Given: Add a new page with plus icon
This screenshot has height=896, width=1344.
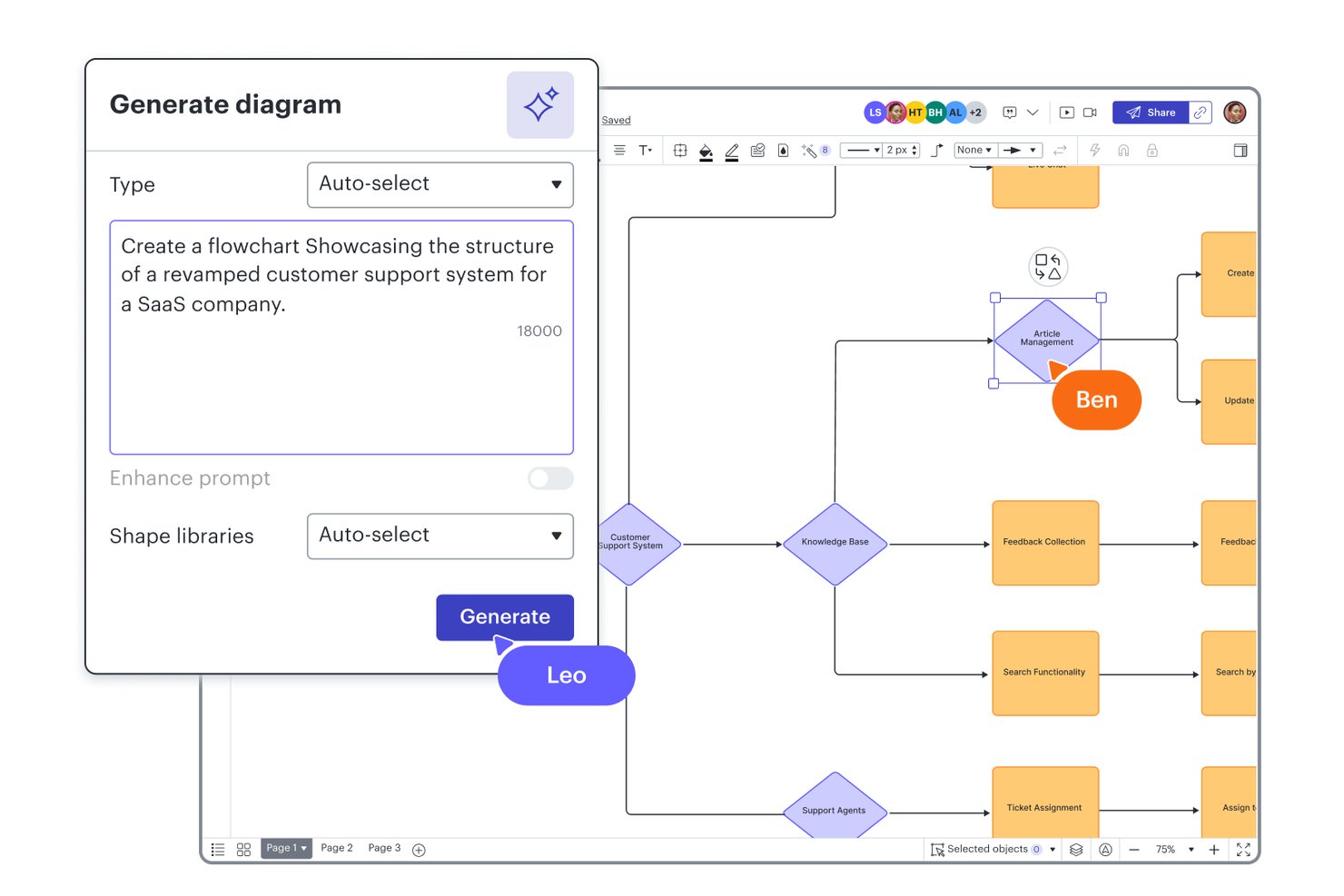Looking at the screenshot, I should [x=419, y=851].
